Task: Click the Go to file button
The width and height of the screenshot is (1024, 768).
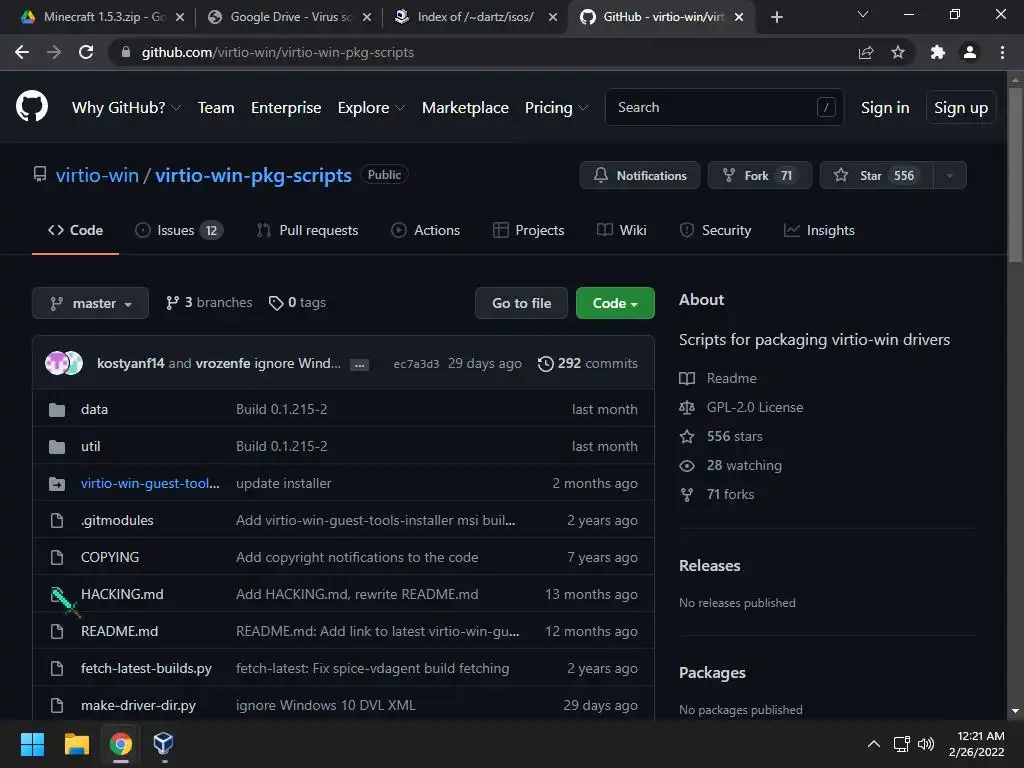Action: (521, 303)
